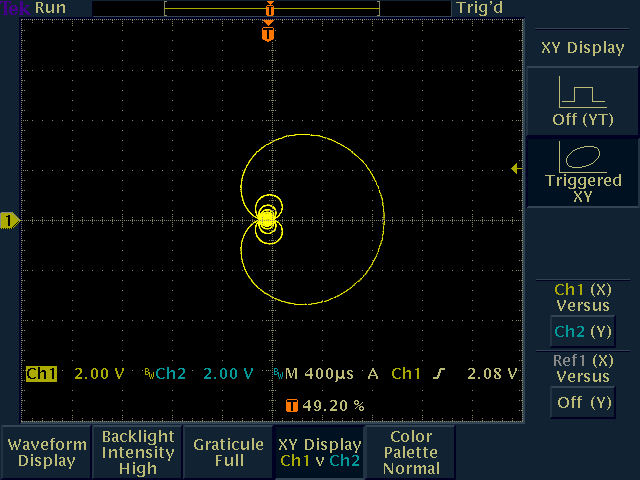Click the record view bar at top
This screenshot has width=640, height=480.
click(272, 8)
